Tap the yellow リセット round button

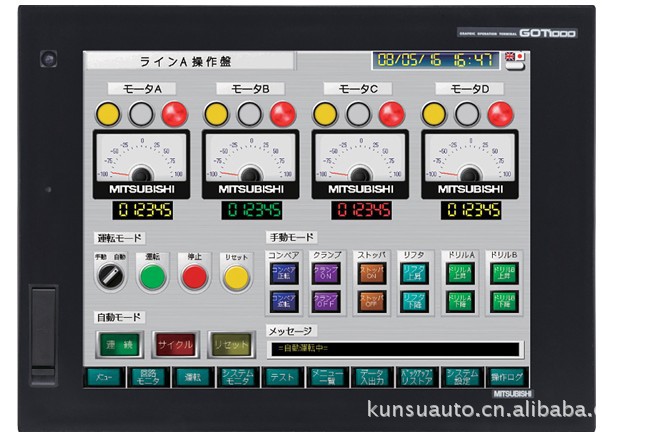[x=236, y=277]
